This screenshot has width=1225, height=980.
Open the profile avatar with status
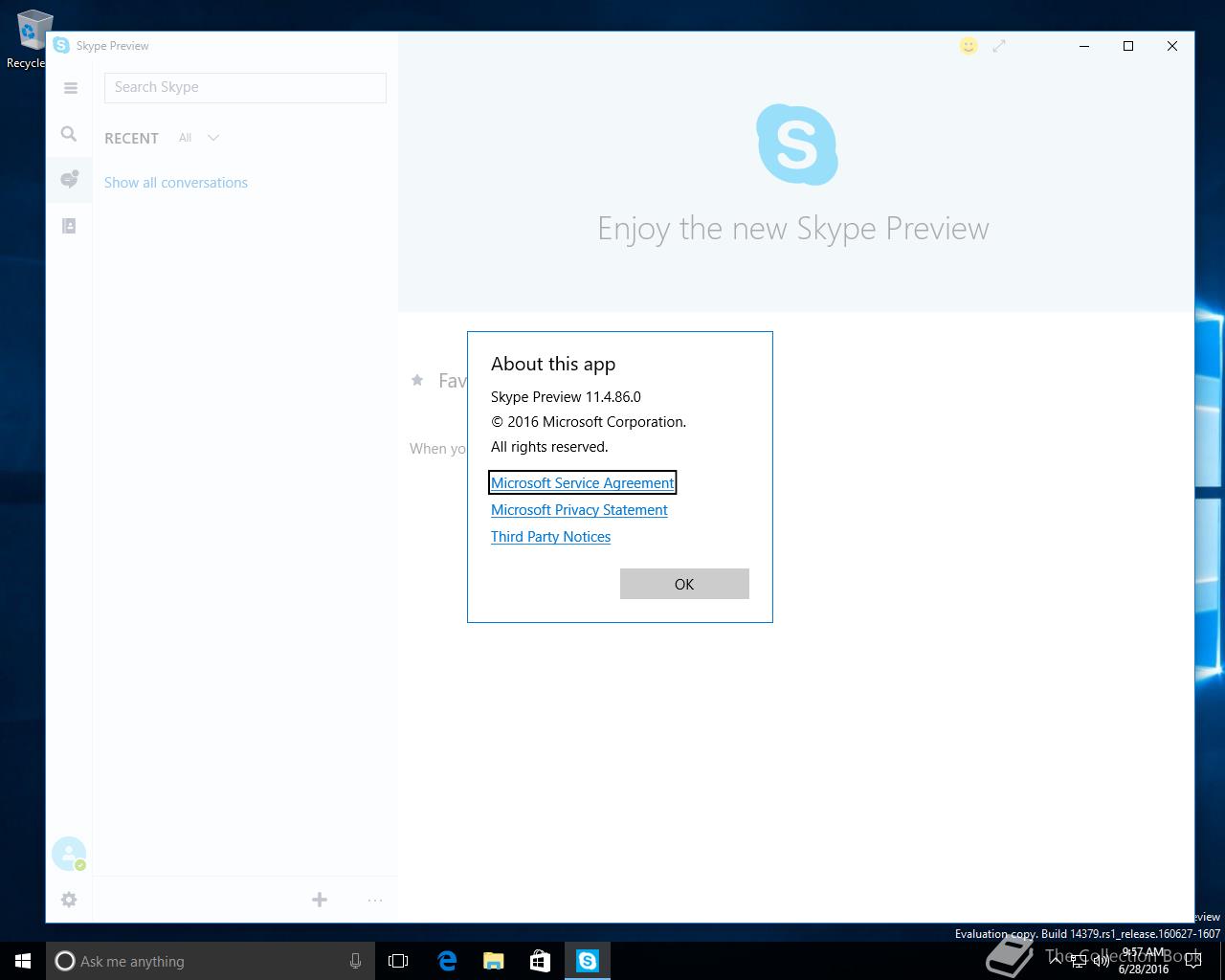click(69, 854)
